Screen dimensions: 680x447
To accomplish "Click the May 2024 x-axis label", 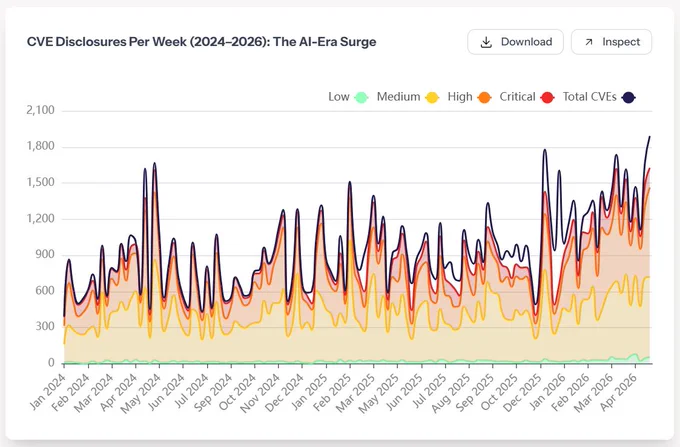I will (141, 392).
